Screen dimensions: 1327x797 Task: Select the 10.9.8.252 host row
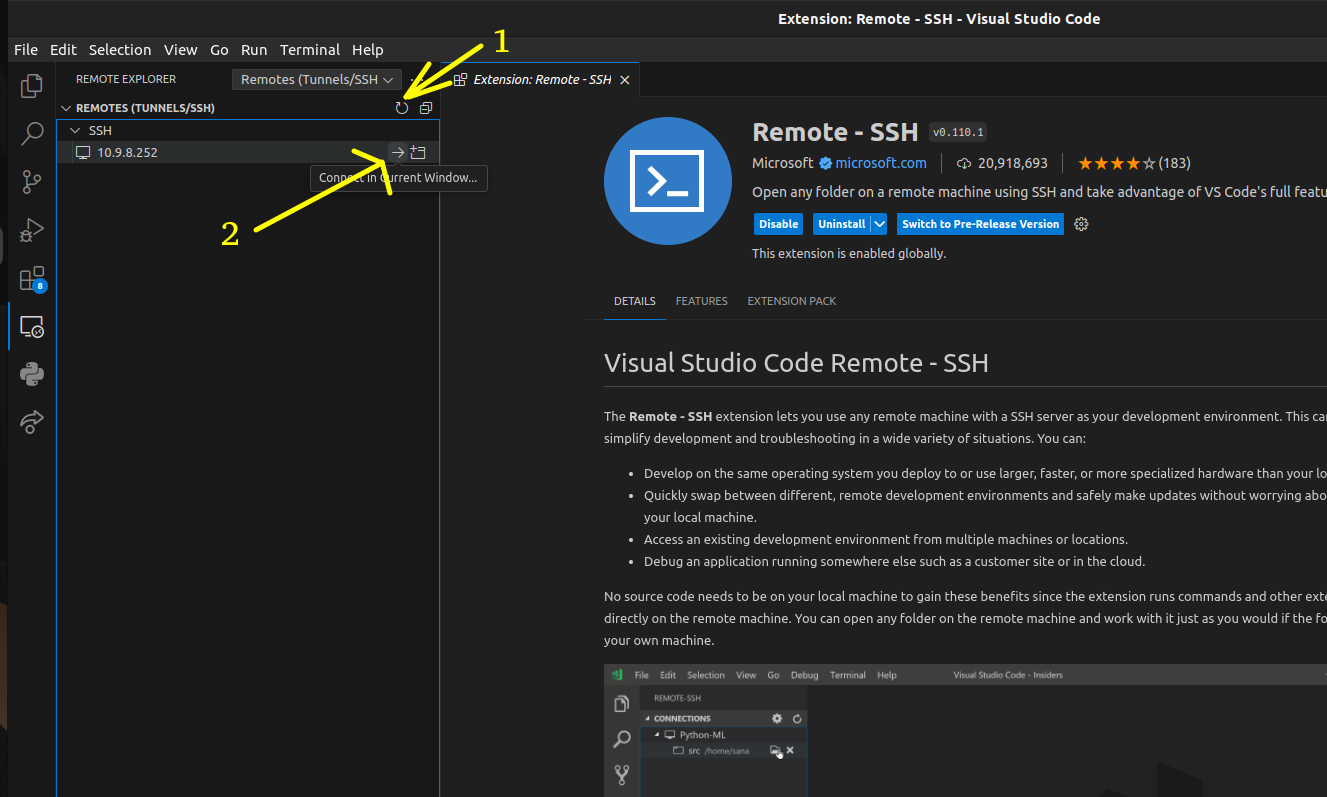[248, 152]
